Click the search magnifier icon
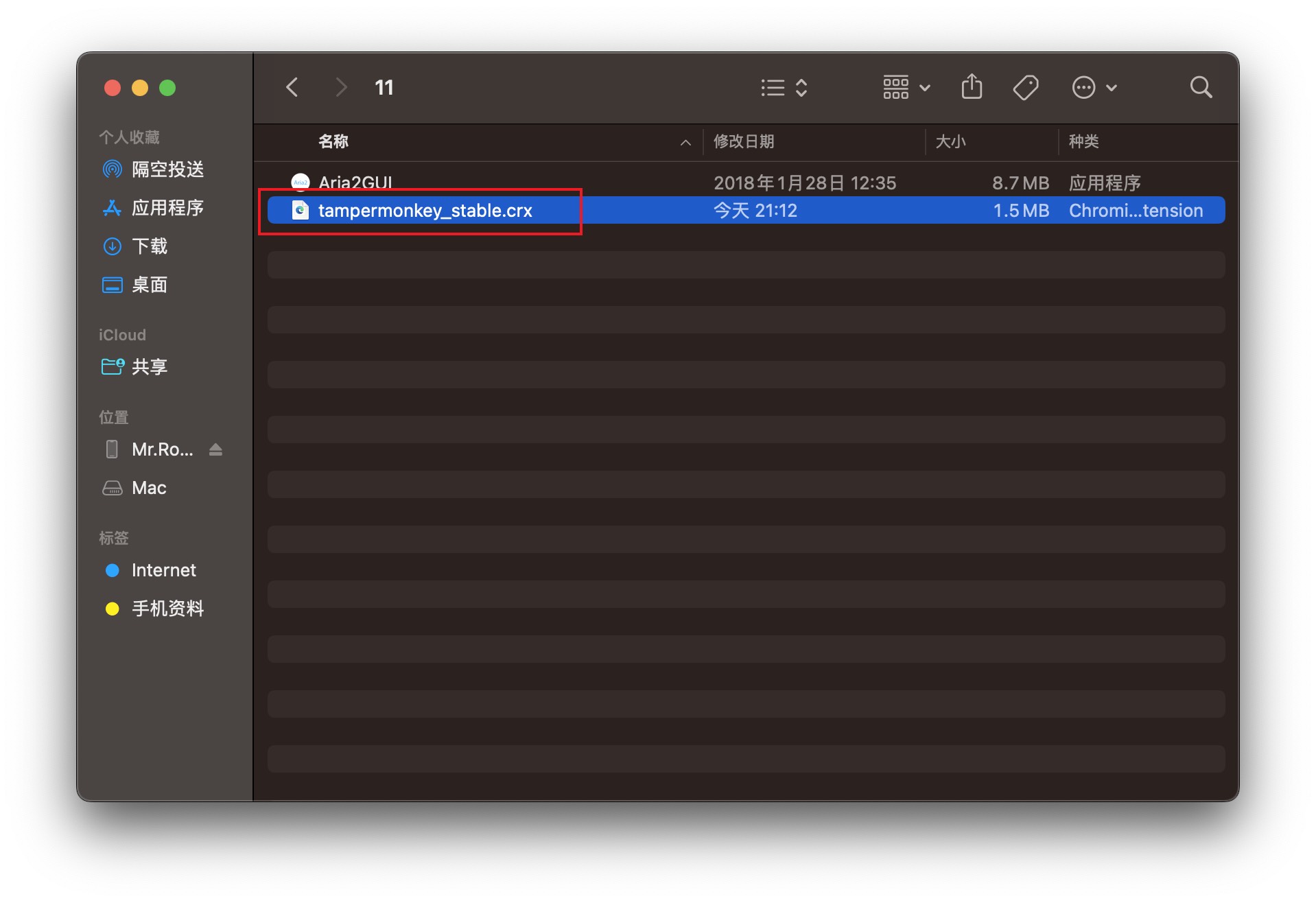Viewport: 1316px width, 903px height. 1201,87
